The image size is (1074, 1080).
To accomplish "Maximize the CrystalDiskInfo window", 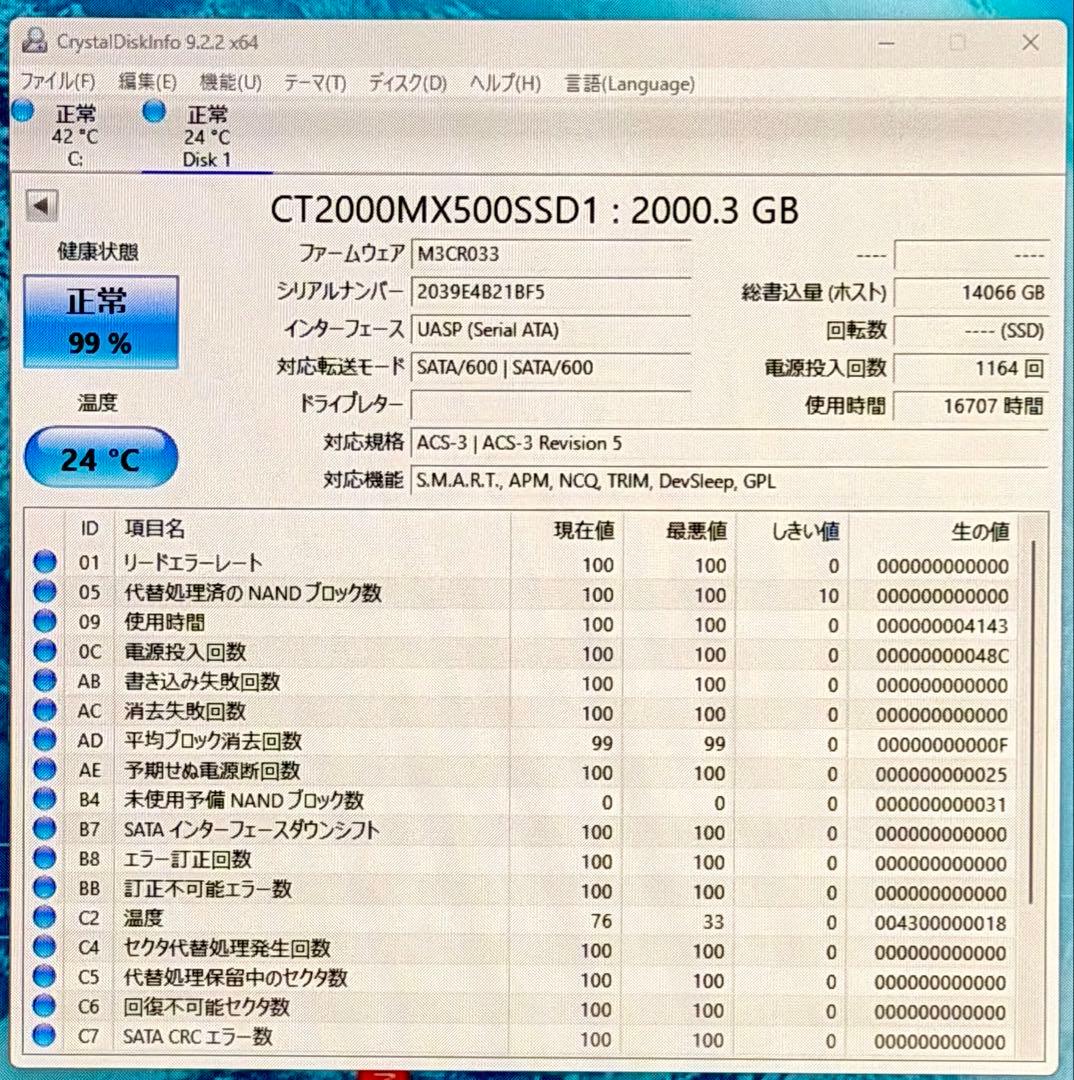I will (x=958, y=43).
